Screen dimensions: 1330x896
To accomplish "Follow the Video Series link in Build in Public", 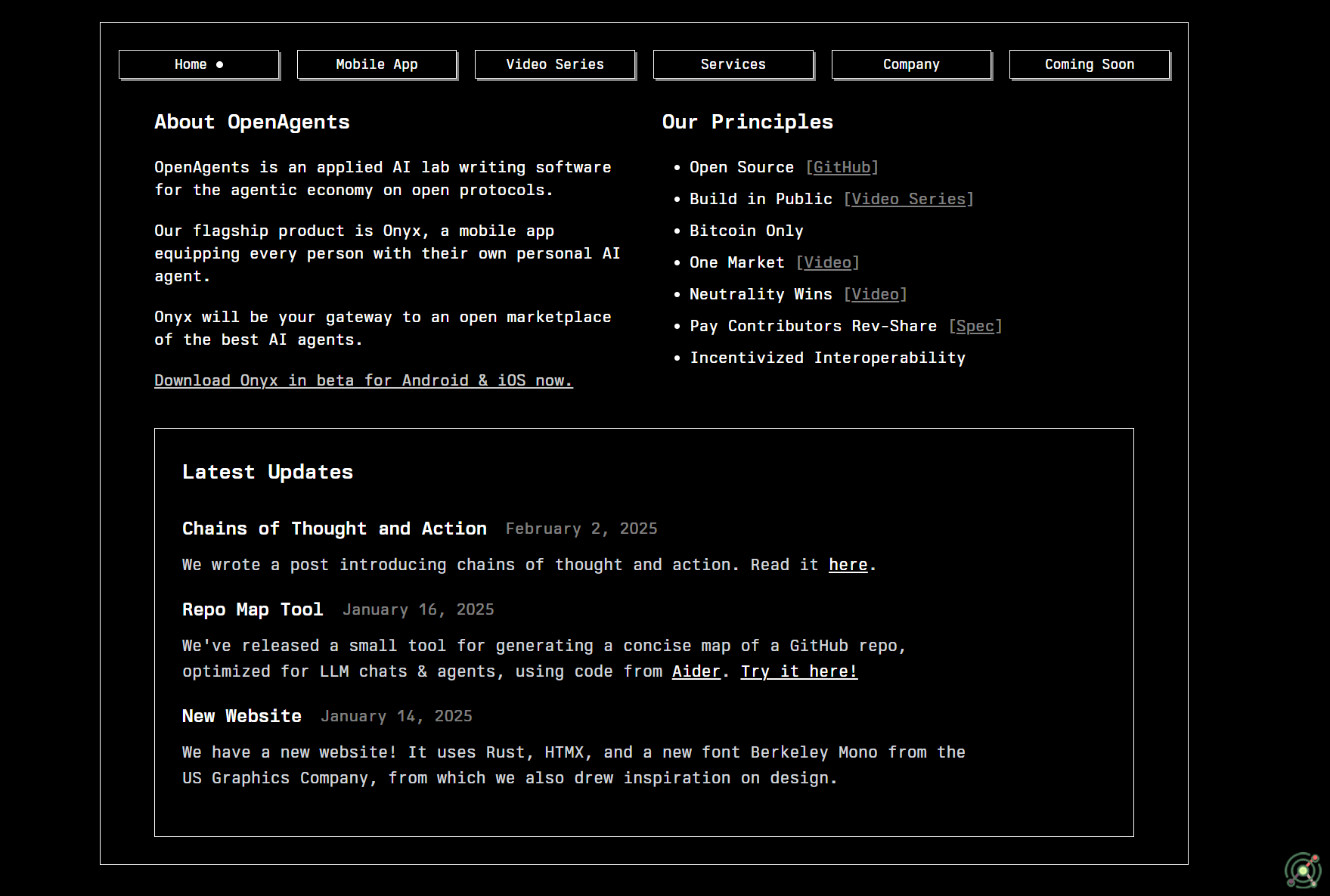I will [x=908, y=199].
